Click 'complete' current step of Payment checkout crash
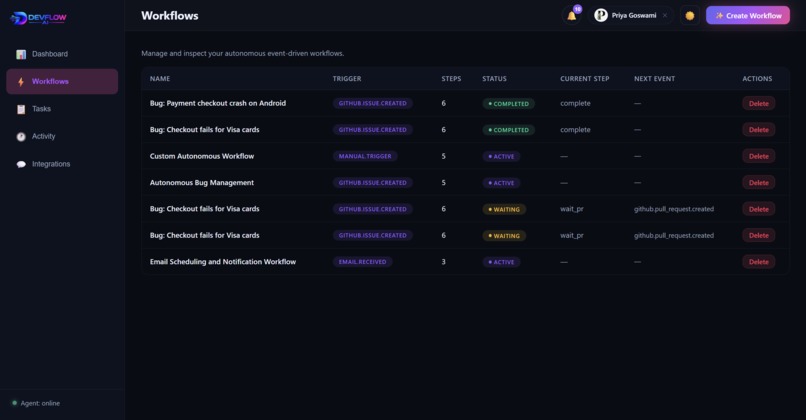The width and height of the screenshot is (806, 420). (575, 103)
